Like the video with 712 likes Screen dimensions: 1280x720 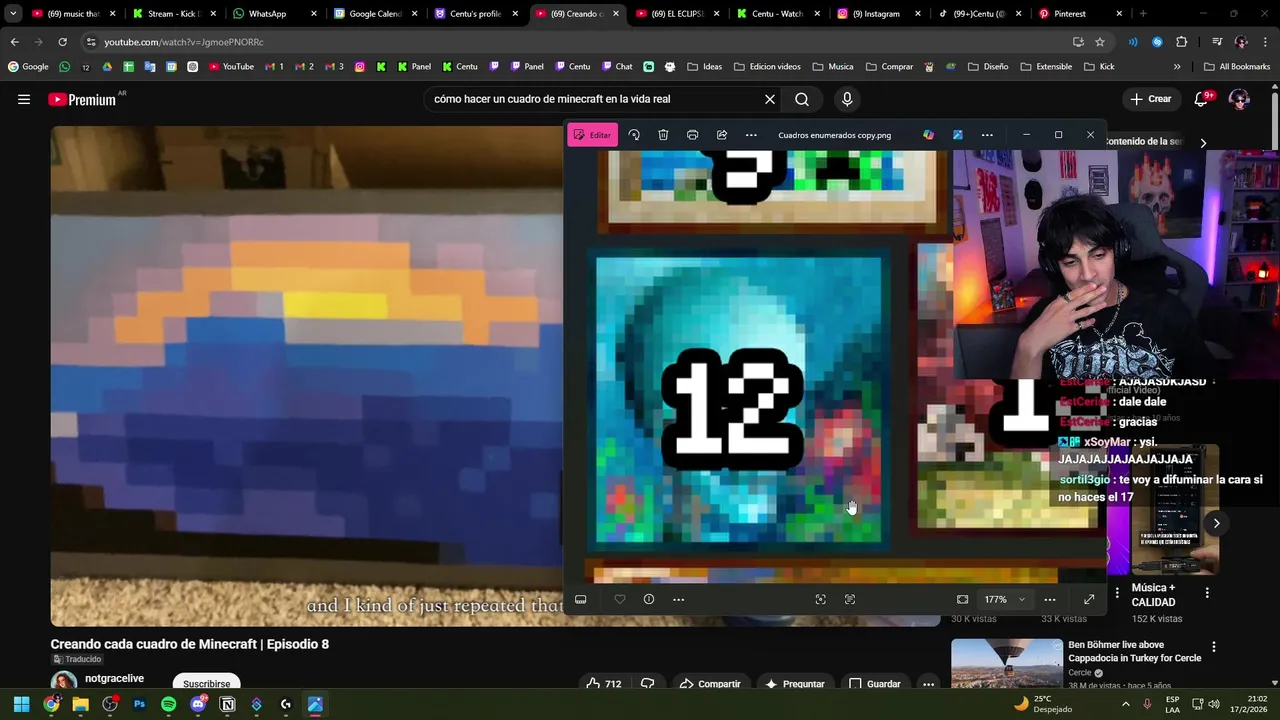(x=603, y=684)
